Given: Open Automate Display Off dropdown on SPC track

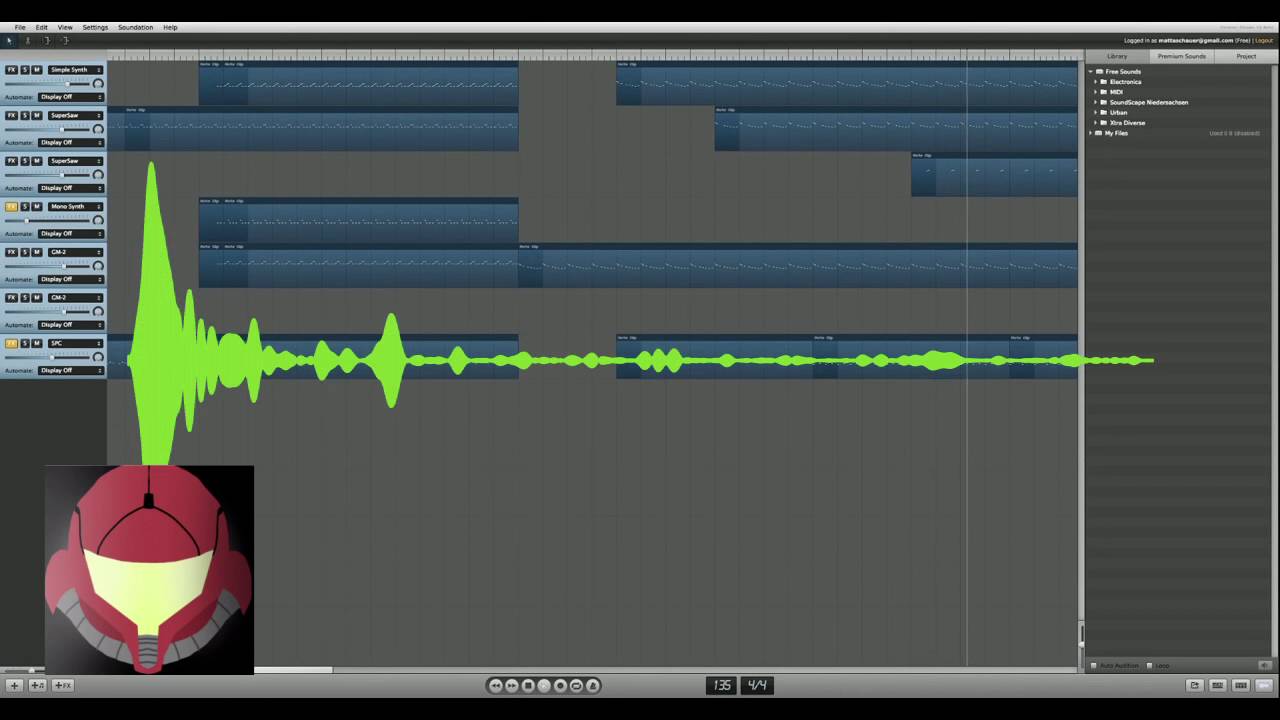Looking at the screenshot, I should (71, 370).
